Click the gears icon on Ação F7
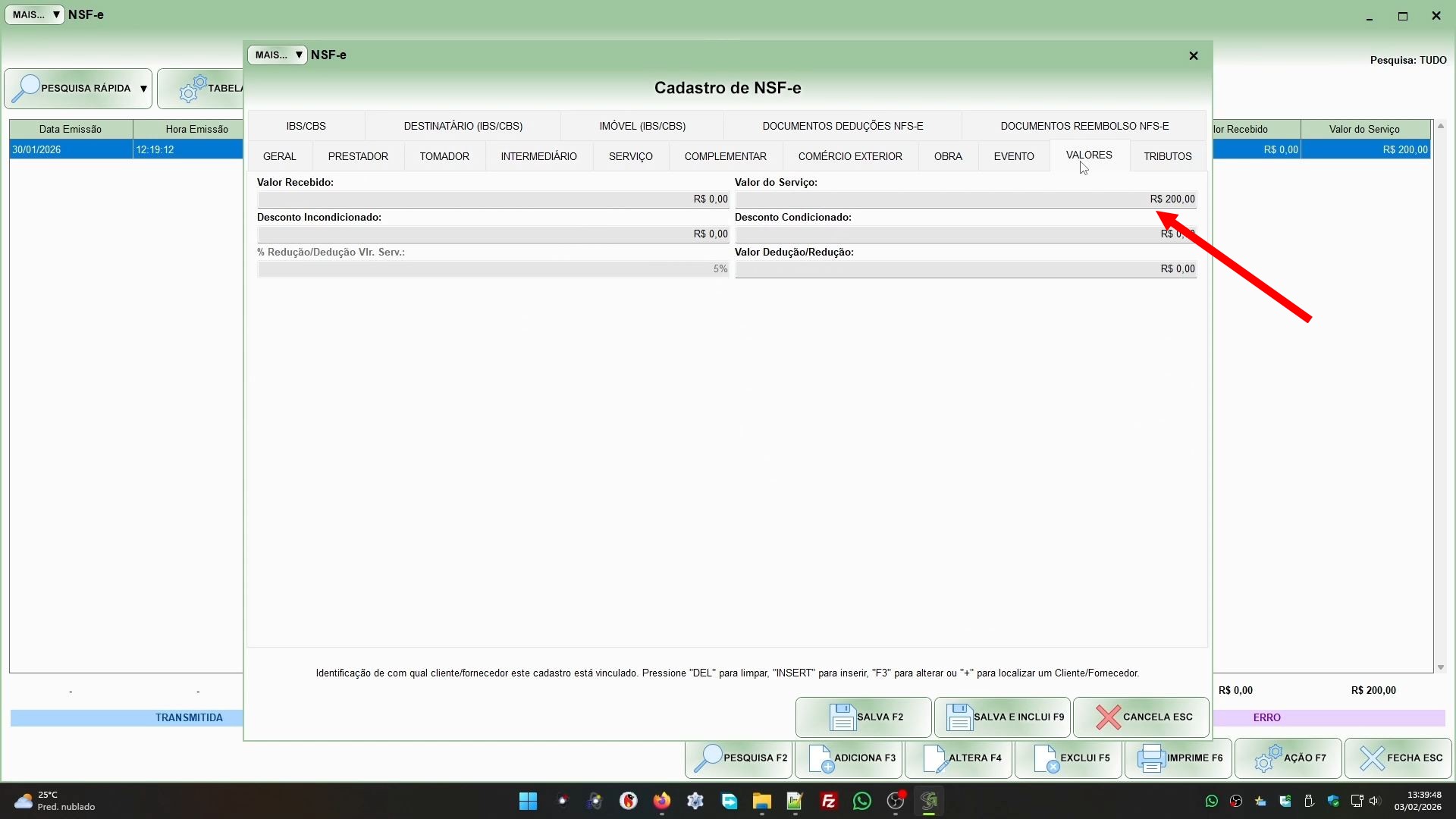The image size is (1456, 819). [x=1268, y=758]
